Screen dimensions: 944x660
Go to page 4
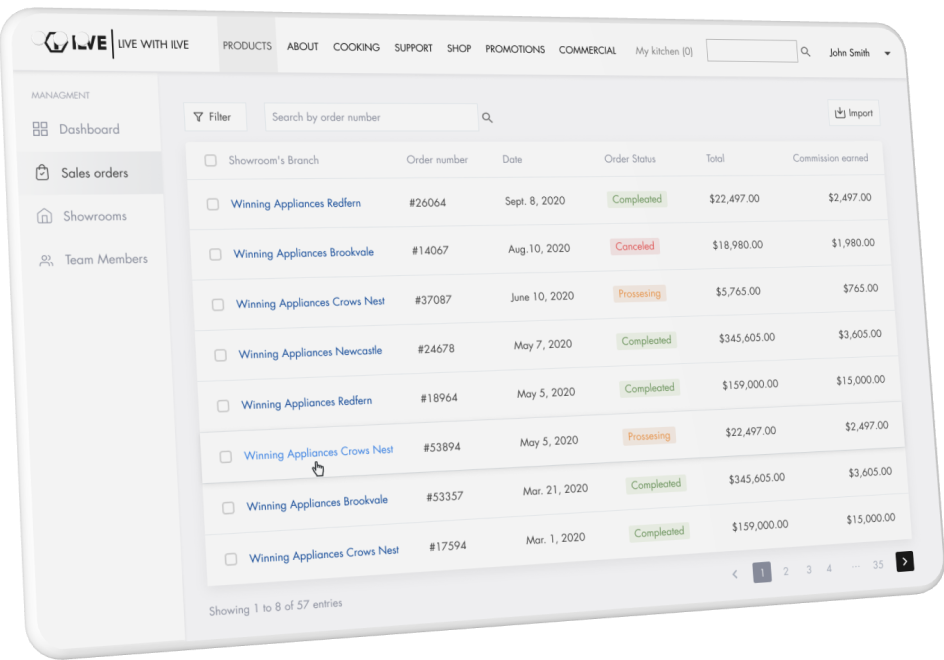click(829, 568)
